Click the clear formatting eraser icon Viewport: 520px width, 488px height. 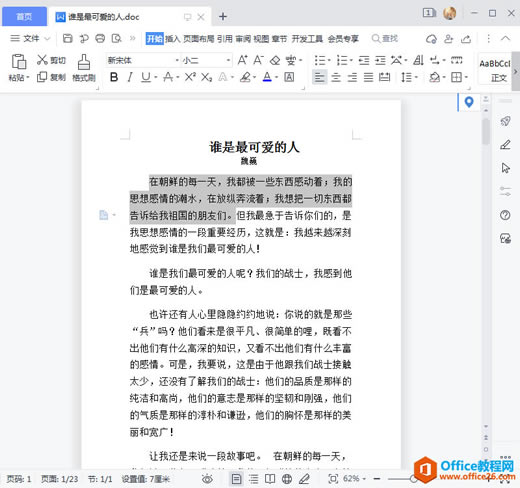(x=275, y=60)
